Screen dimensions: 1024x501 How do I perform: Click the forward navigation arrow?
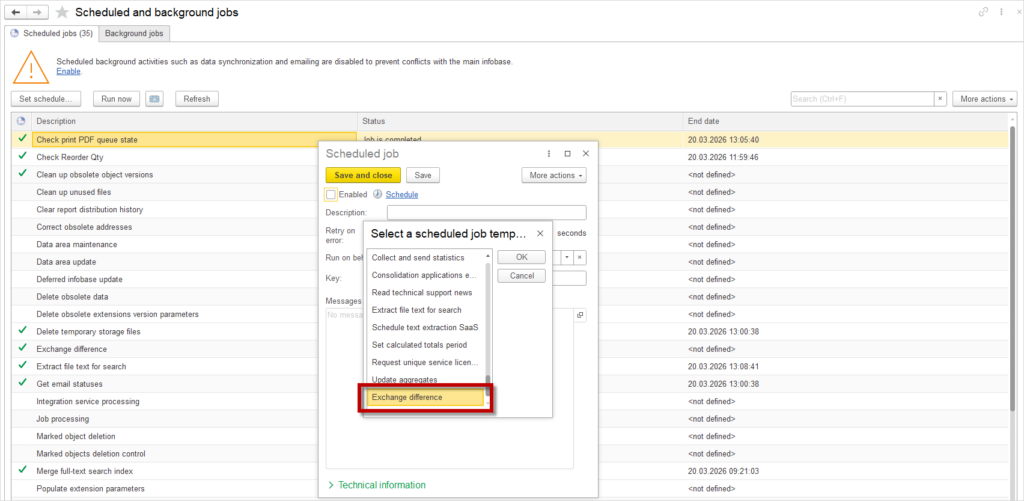[x=37, y=12]
